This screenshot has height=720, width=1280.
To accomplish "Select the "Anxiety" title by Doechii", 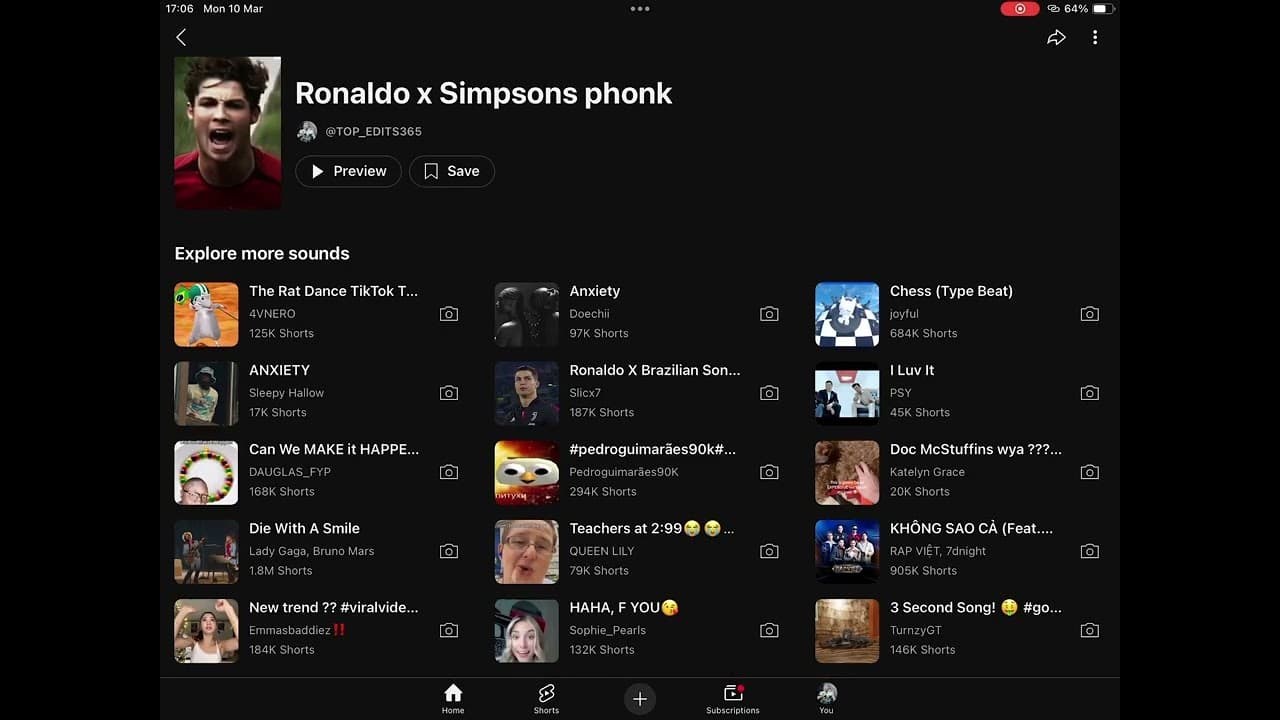I will [x=595, y=291].
